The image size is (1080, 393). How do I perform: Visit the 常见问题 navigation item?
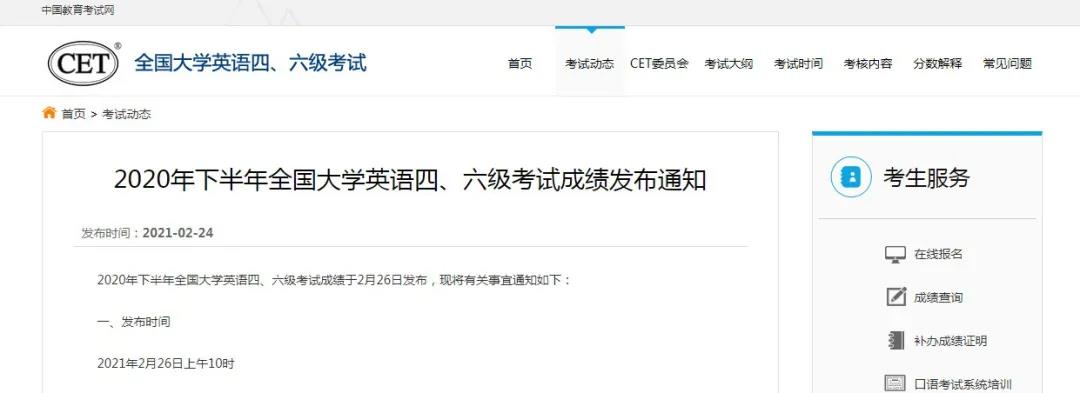coord(1007,63)
